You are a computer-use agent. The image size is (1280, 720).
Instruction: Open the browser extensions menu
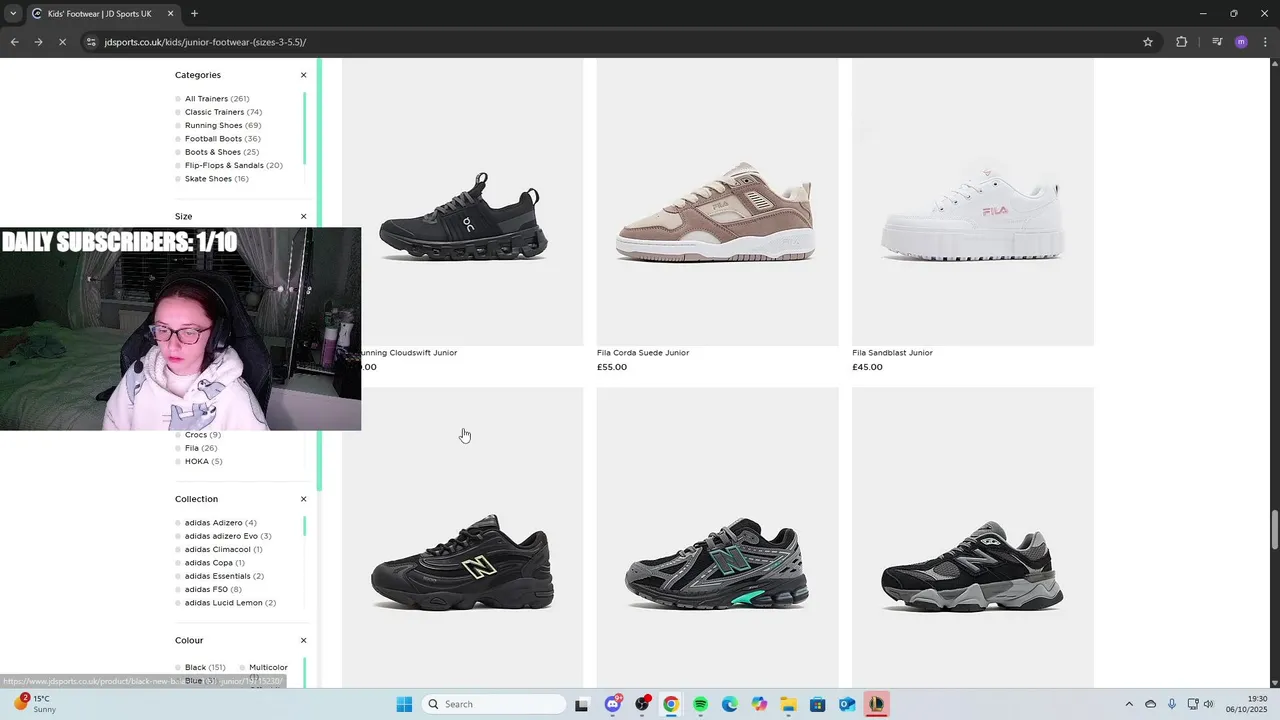click(x=1181, y=42)
